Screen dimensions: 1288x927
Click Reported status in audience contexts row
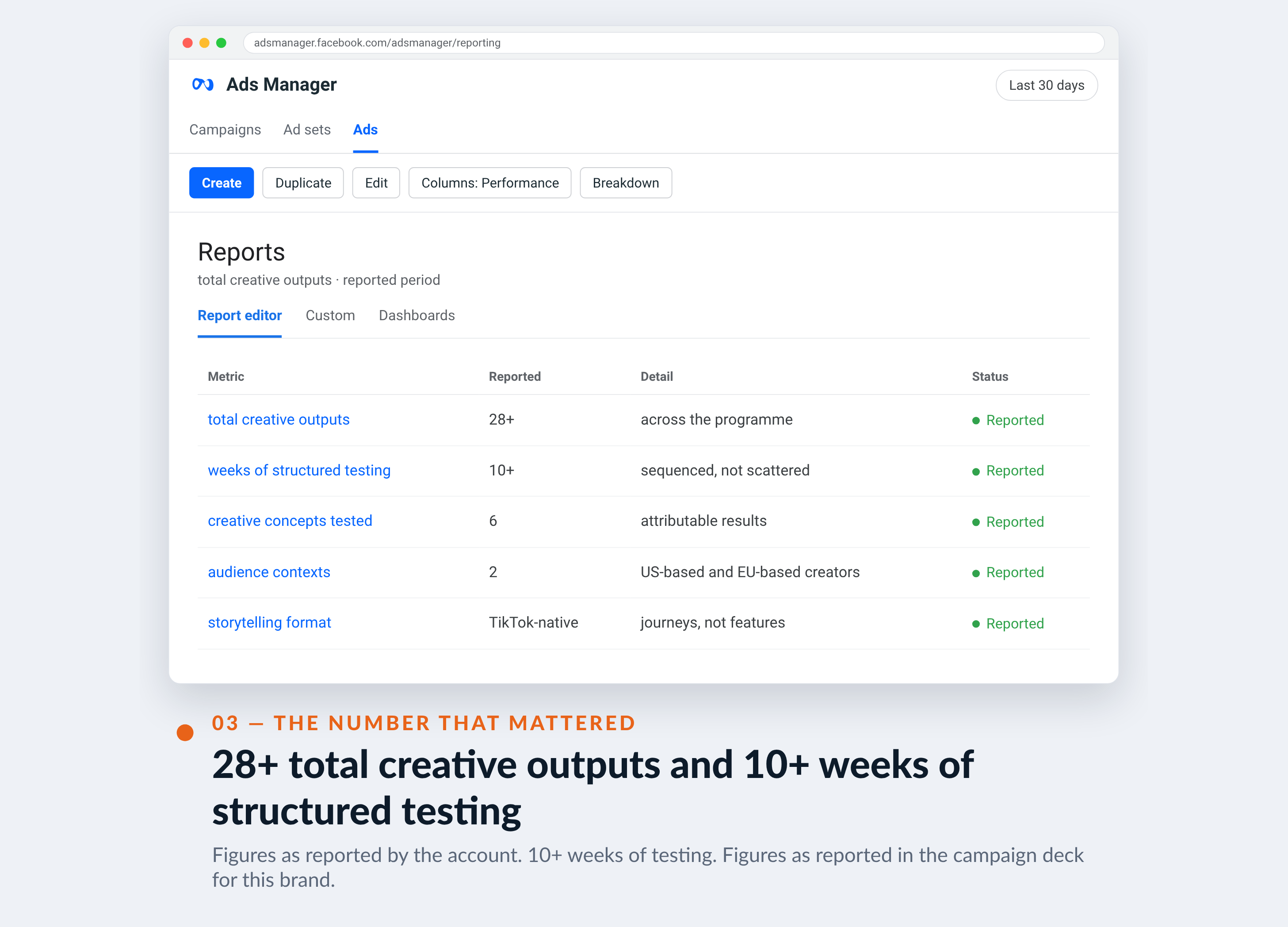1008,573
